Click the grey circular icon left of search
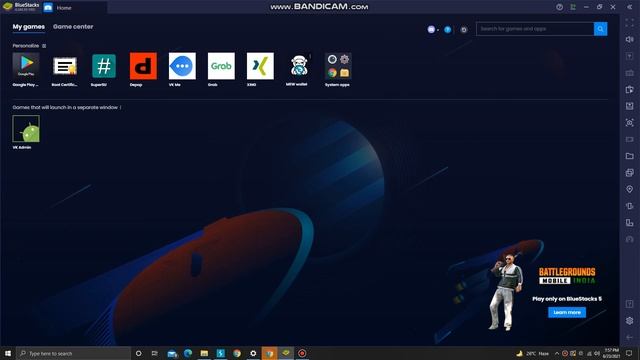The width and height of the screenshot is (640, 360). [464, 29]
